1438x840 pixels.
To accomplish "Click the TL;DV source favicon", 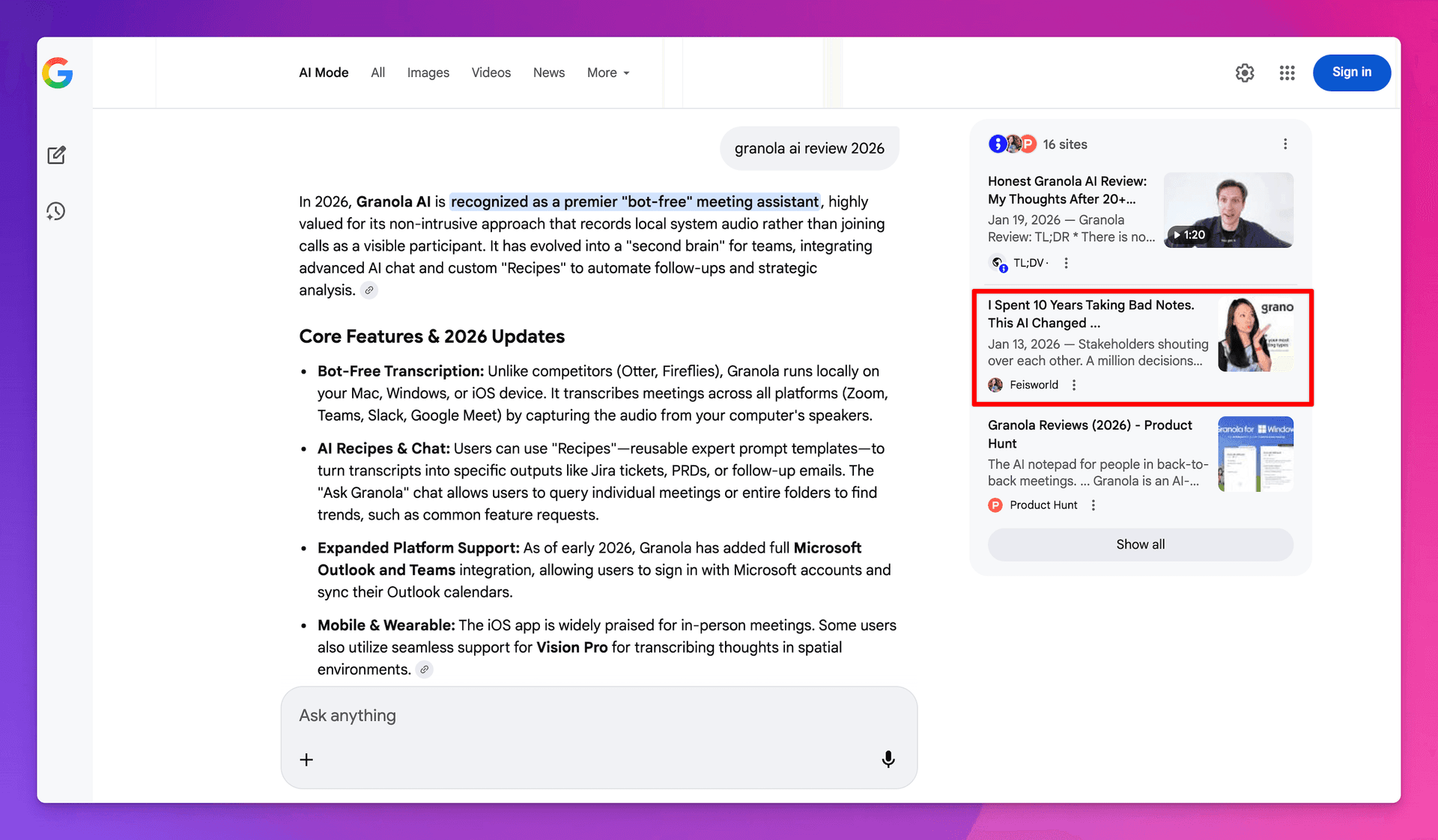I will tap(998, 264).
